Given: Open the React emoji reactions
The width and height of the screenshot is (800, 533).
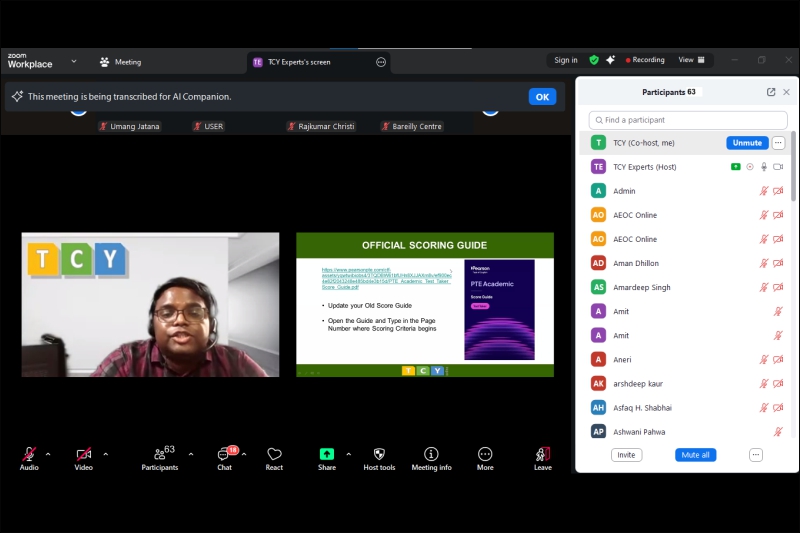Looking at the screenshot, I should [x=274, y=455].
